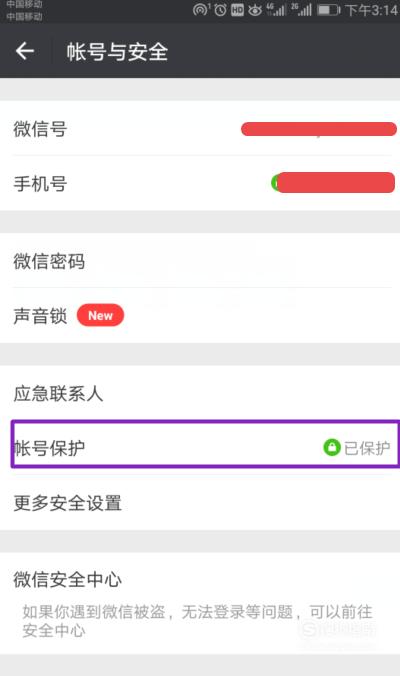Tap the HD indicator in status bar

237,10
